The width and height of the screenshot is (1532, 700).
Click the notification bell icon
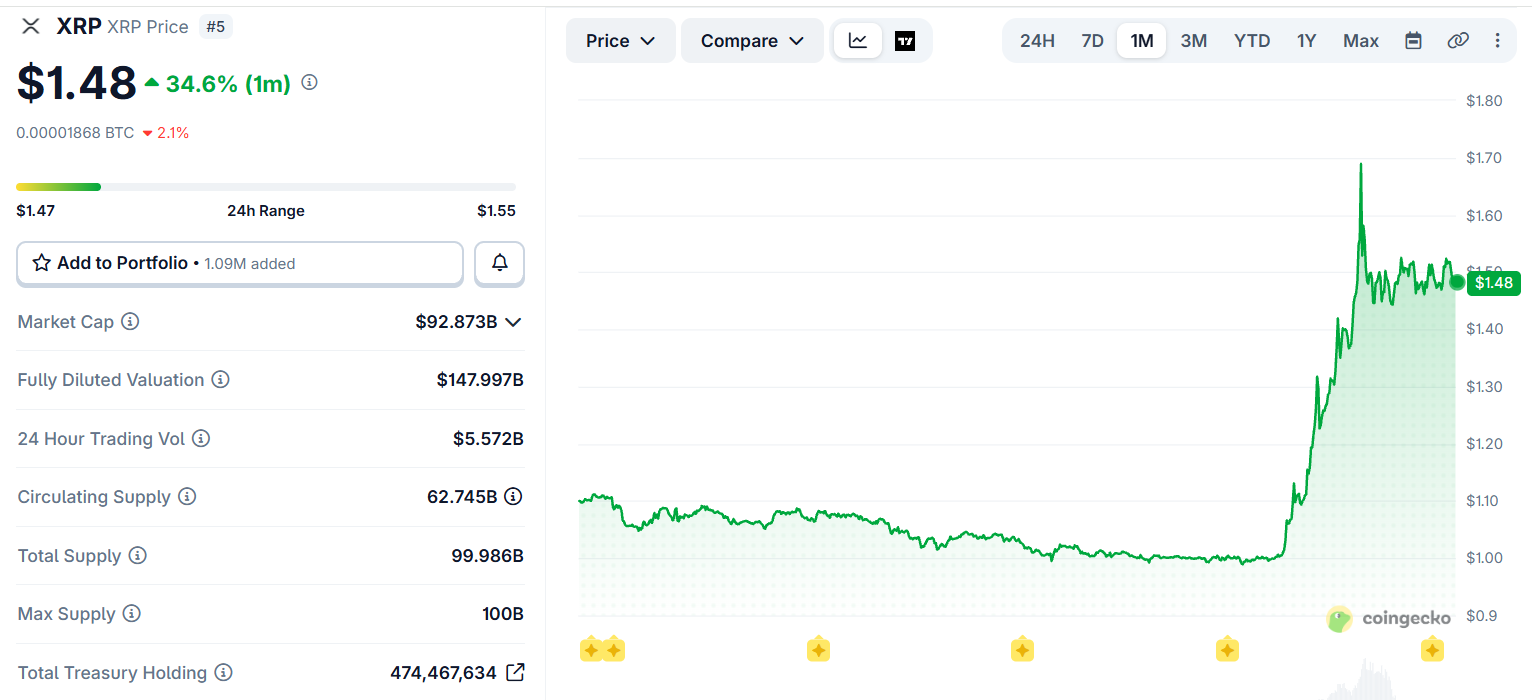(499, 263)
